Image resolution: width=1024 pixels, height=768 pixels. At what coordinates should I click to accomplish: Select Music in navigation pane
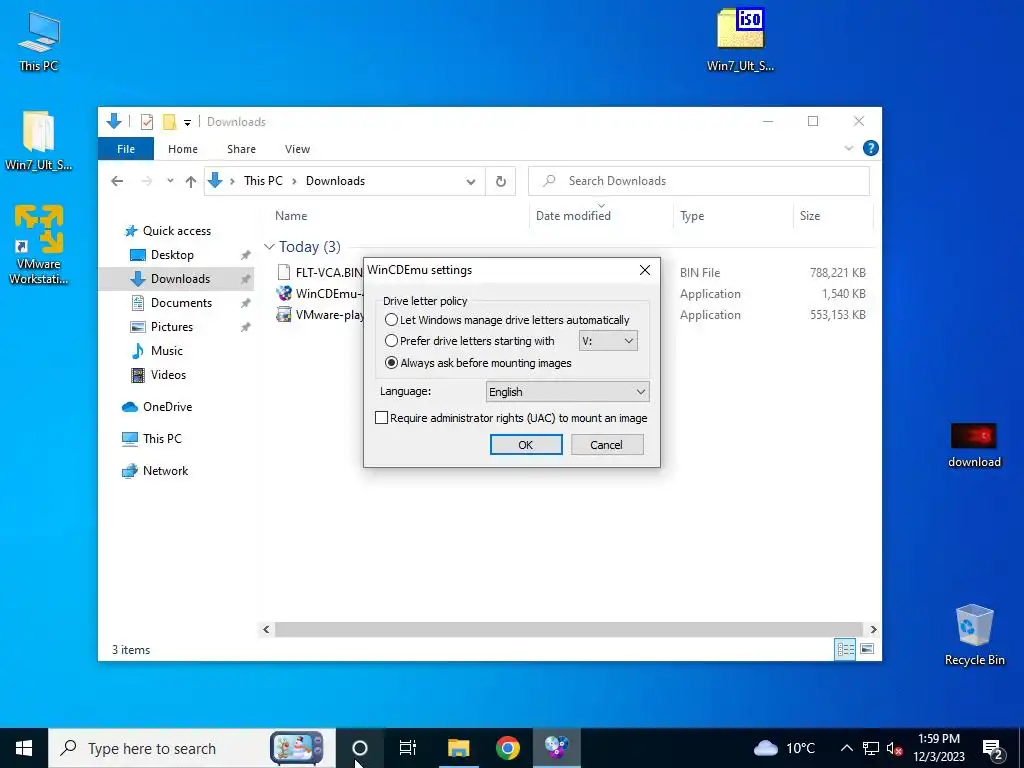point(167,351)
